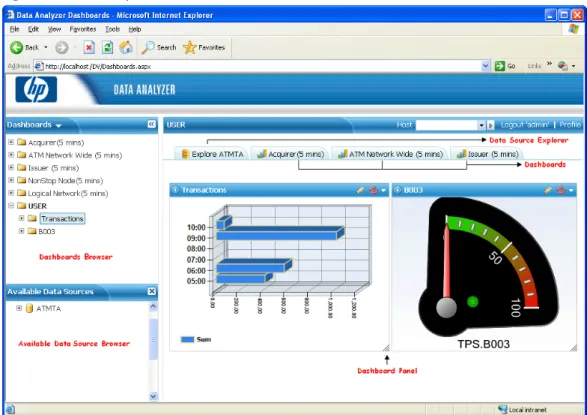Stop page loading with red X icon

click(89, 48)
